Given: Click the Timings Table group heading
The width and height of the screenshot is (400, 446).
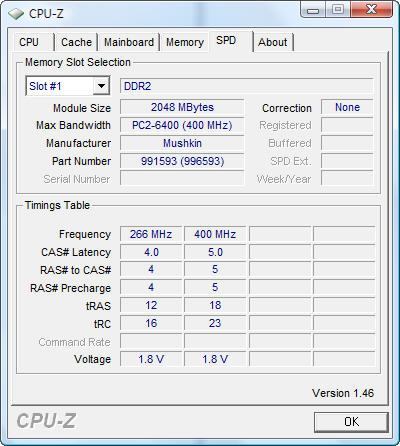Looking at the screenshot, I should point(57,205).
